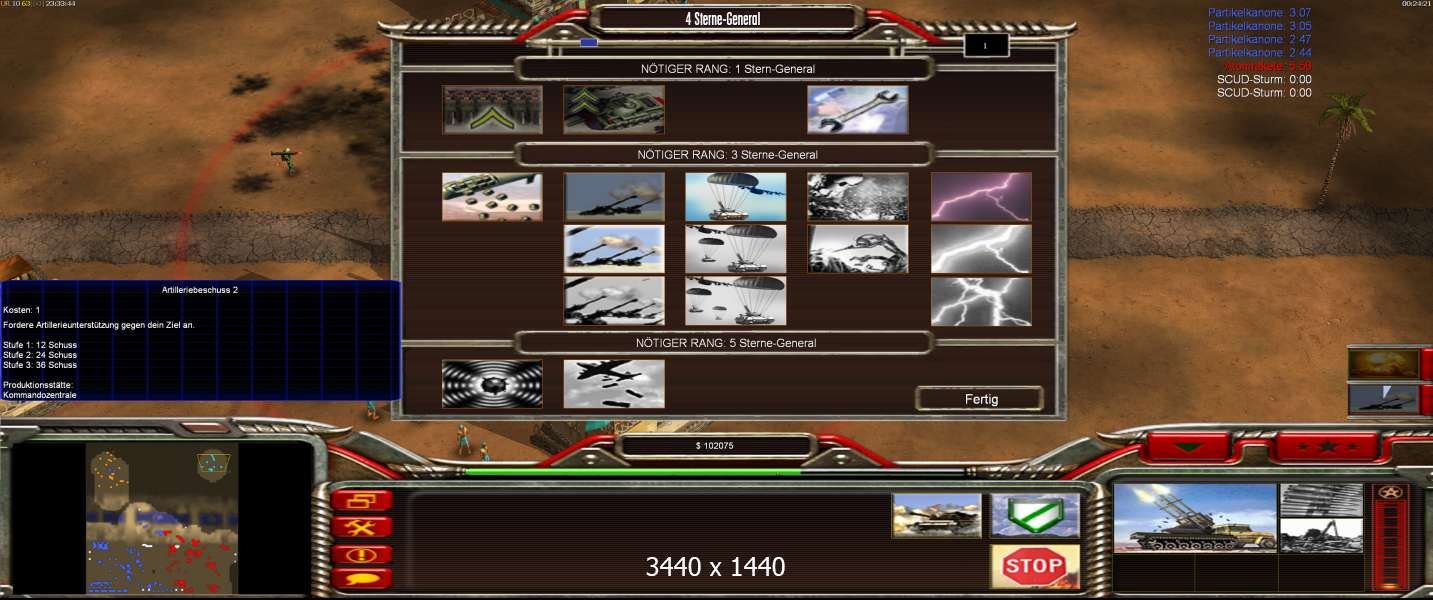Click the 'Kommandozentrale' tooltip text

tap(40, 395)
